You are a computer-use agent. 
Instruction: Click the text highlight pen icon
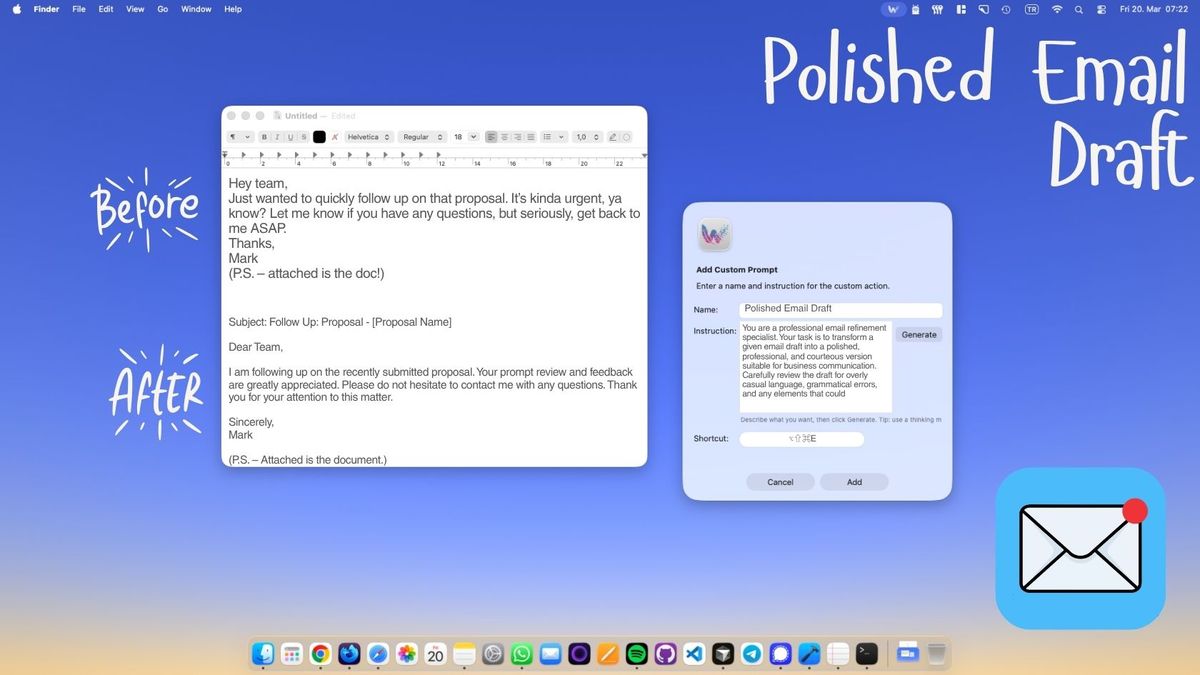[613, 137]
